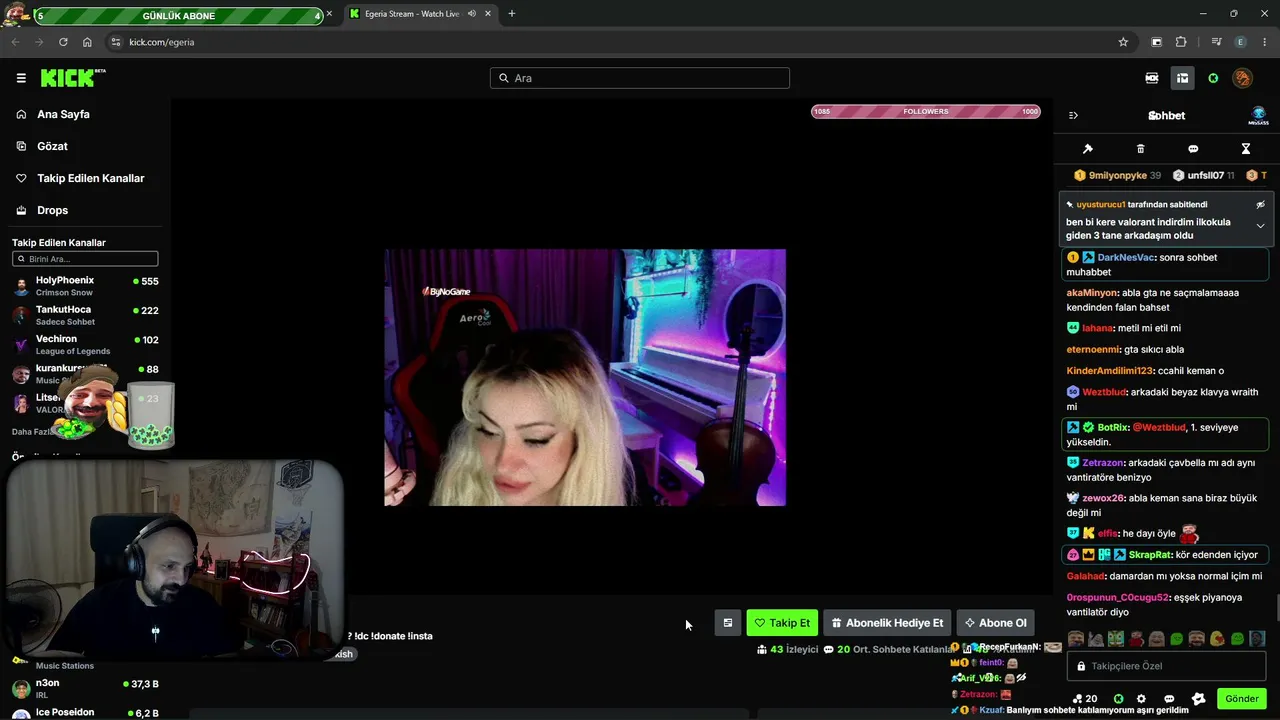The image size is (1280, 720).
Task: Hide the pinned message with the eye icon
Action: pyautogui.click(x=1260, y=204)
